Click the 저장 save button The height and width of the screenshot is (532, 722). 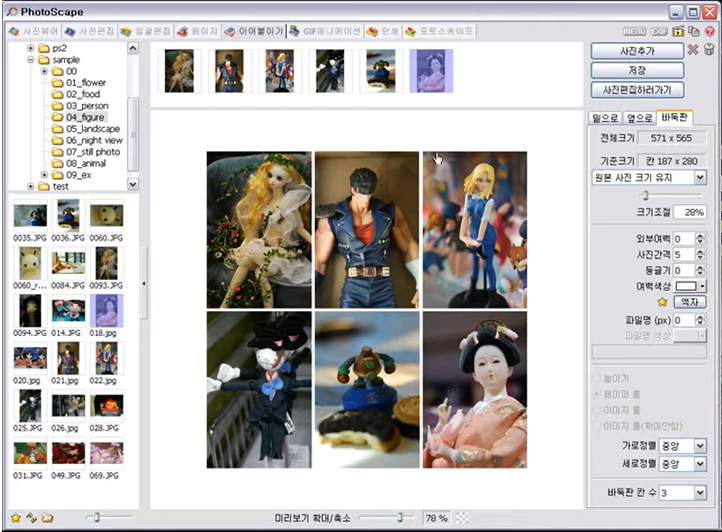pos(637,70)
